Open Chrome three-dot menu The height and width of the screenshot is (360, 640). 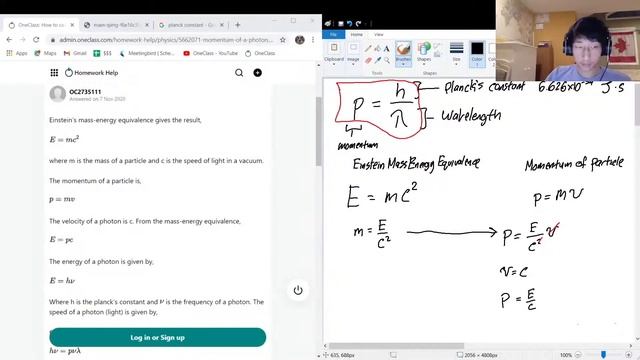(313, 40)
